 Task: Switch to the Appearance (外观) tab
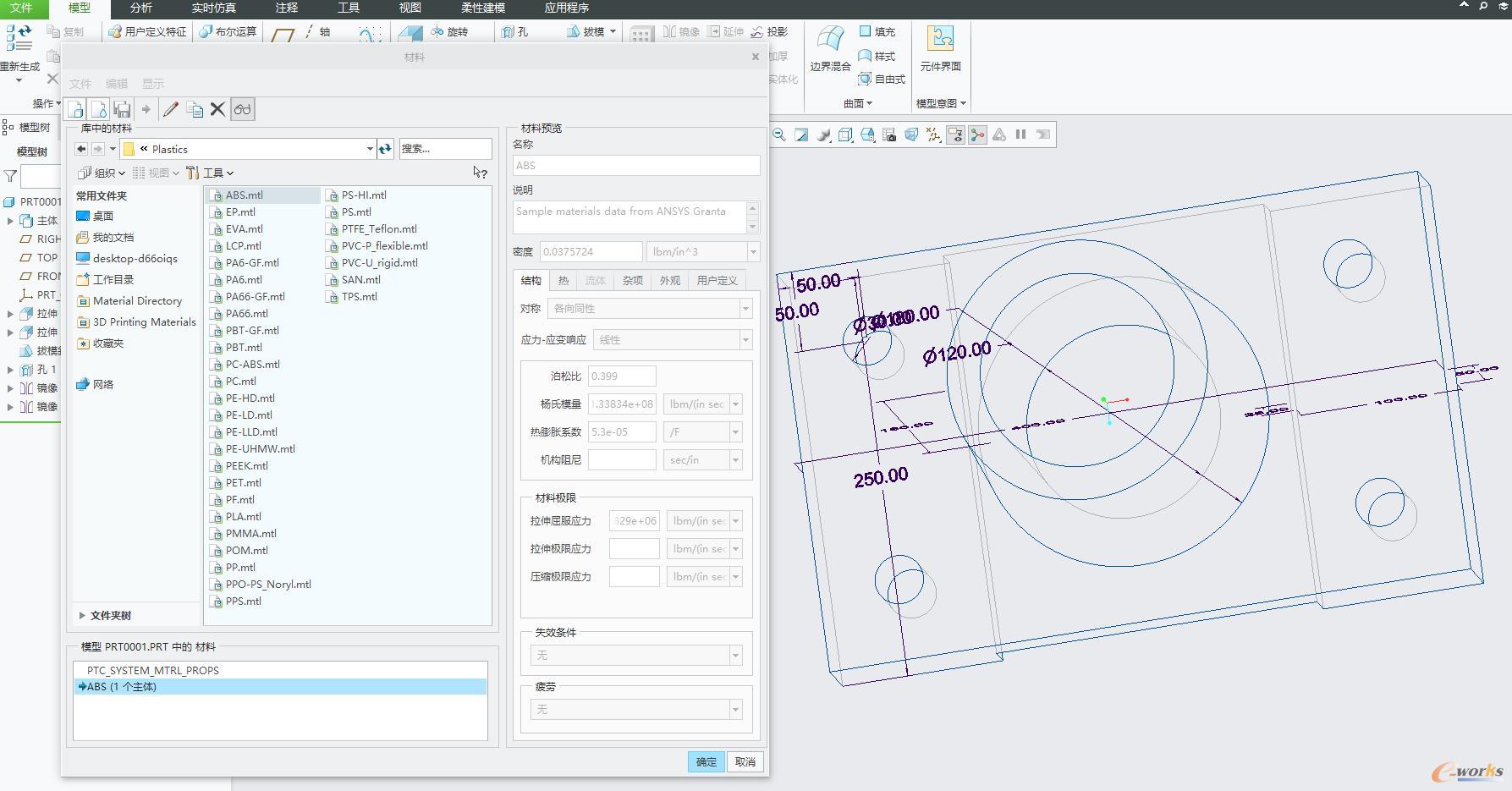click(x=669, y=281)
